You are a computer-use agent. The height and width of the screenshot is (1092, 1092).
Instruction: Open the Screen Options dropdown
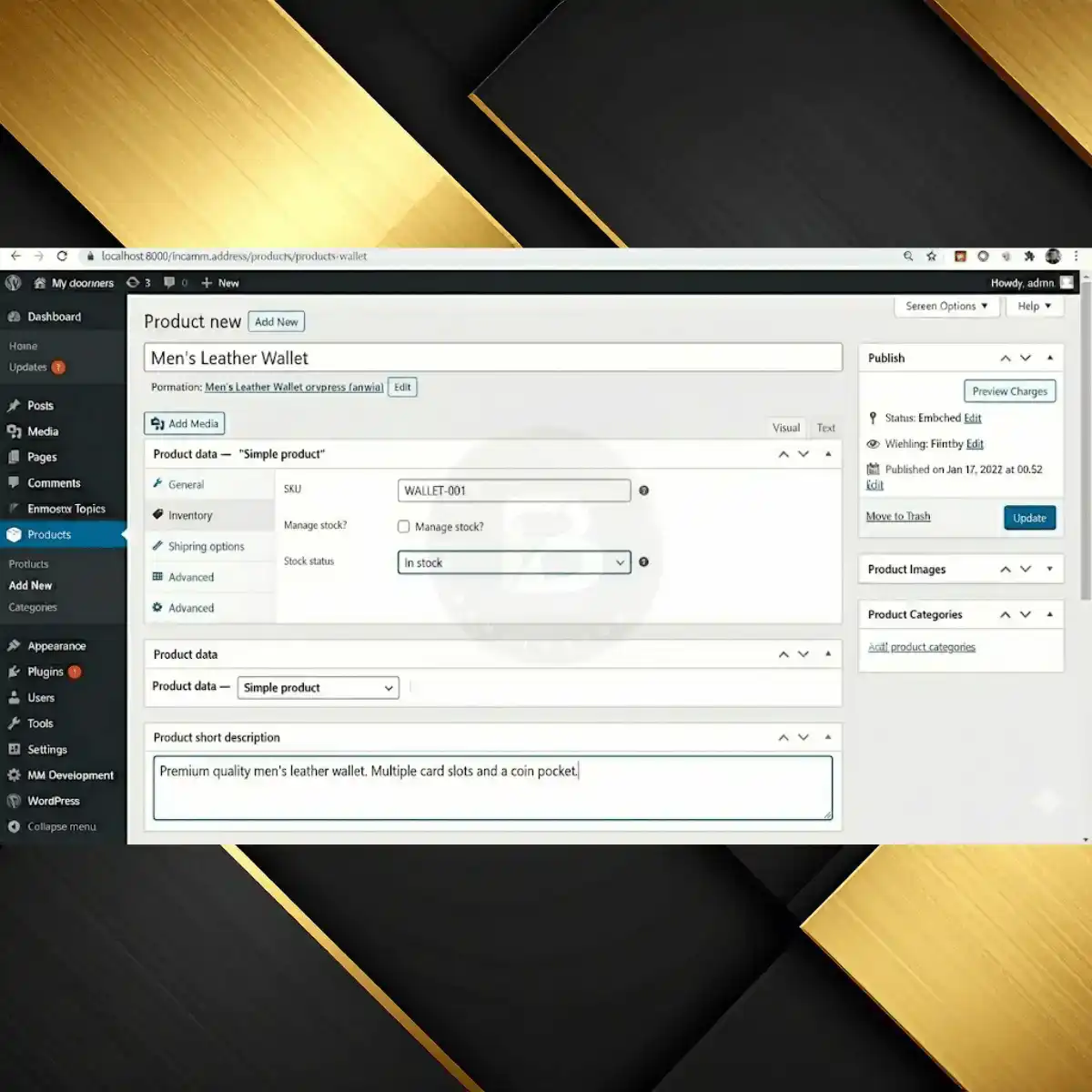(x=946, y=306)
